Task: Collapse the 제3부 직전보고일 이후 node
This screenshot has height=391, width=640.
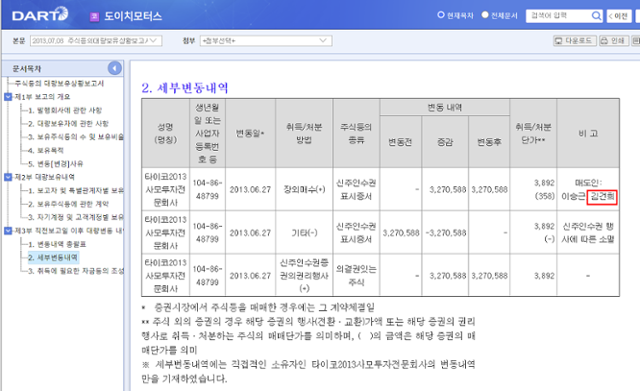Action: (x=8, y=231)
